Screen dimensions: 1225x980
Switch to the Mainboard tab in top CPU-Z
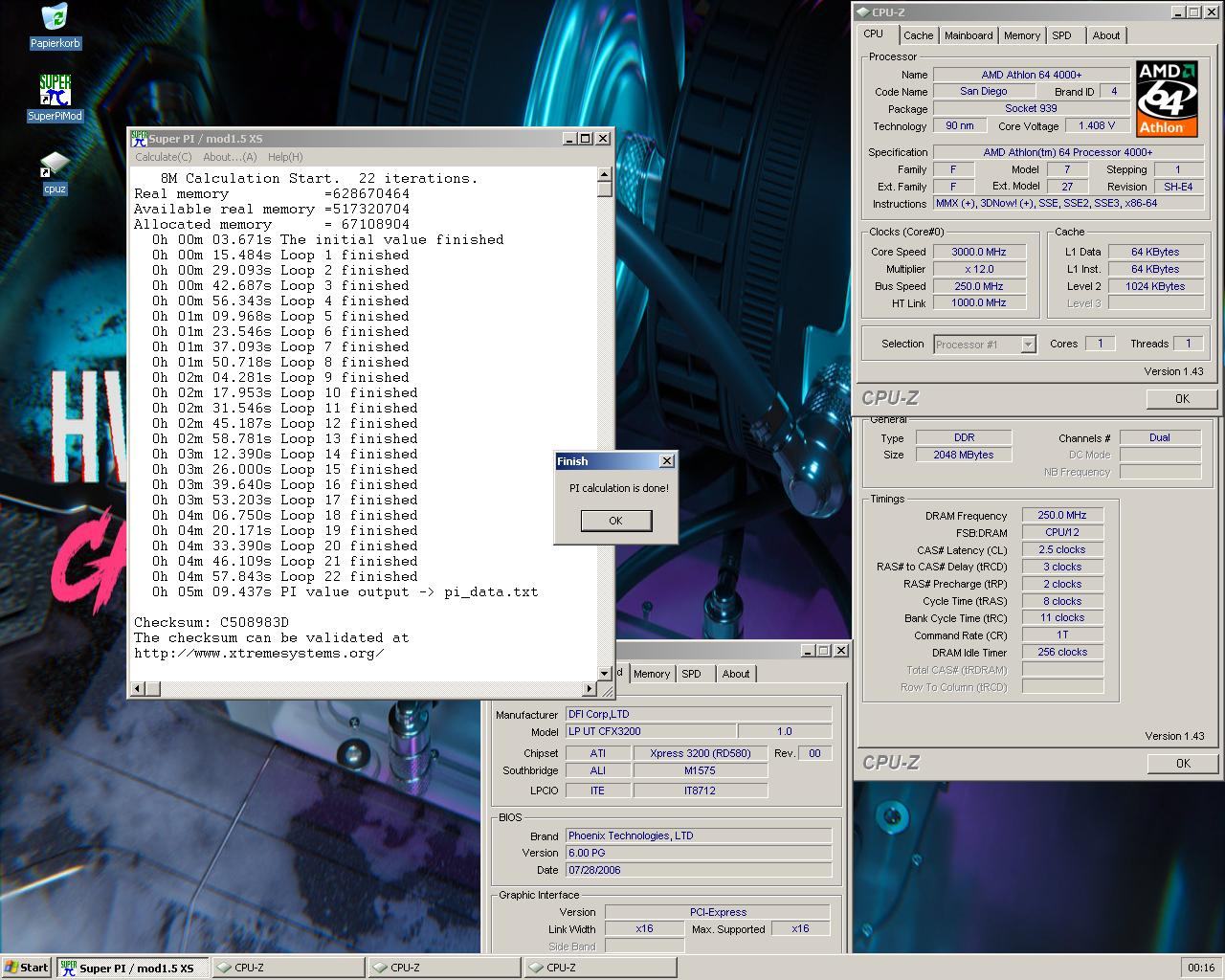point(969,35)
